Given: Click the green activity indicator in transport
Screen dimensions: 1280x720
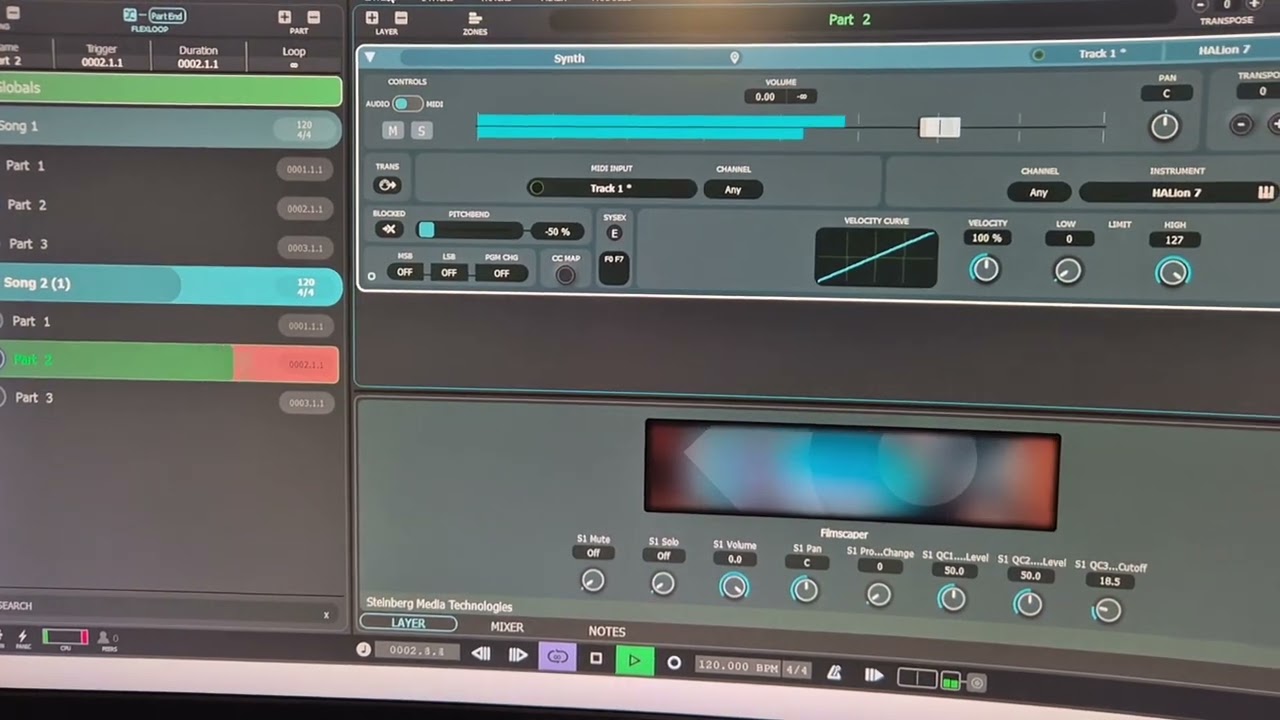Looking at the screenshot, I should (950, 683).
